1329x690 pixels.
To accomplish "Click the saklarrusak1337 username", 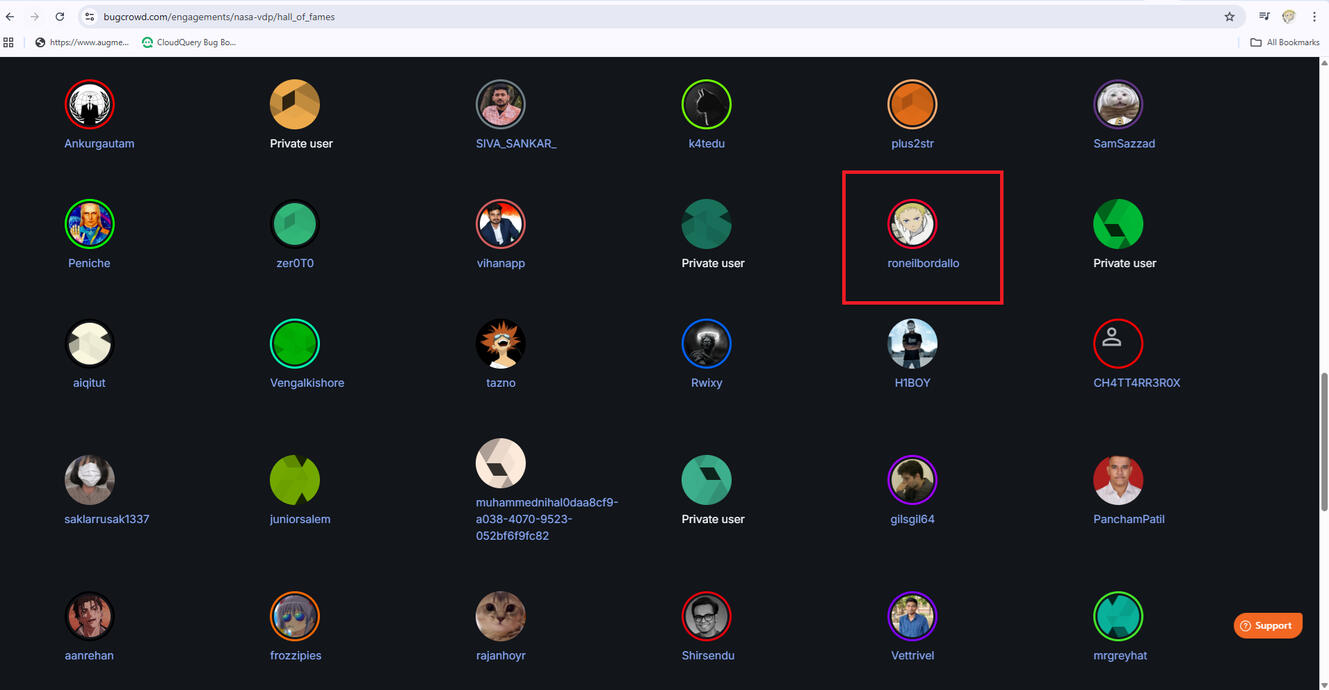I will [107, 520].
